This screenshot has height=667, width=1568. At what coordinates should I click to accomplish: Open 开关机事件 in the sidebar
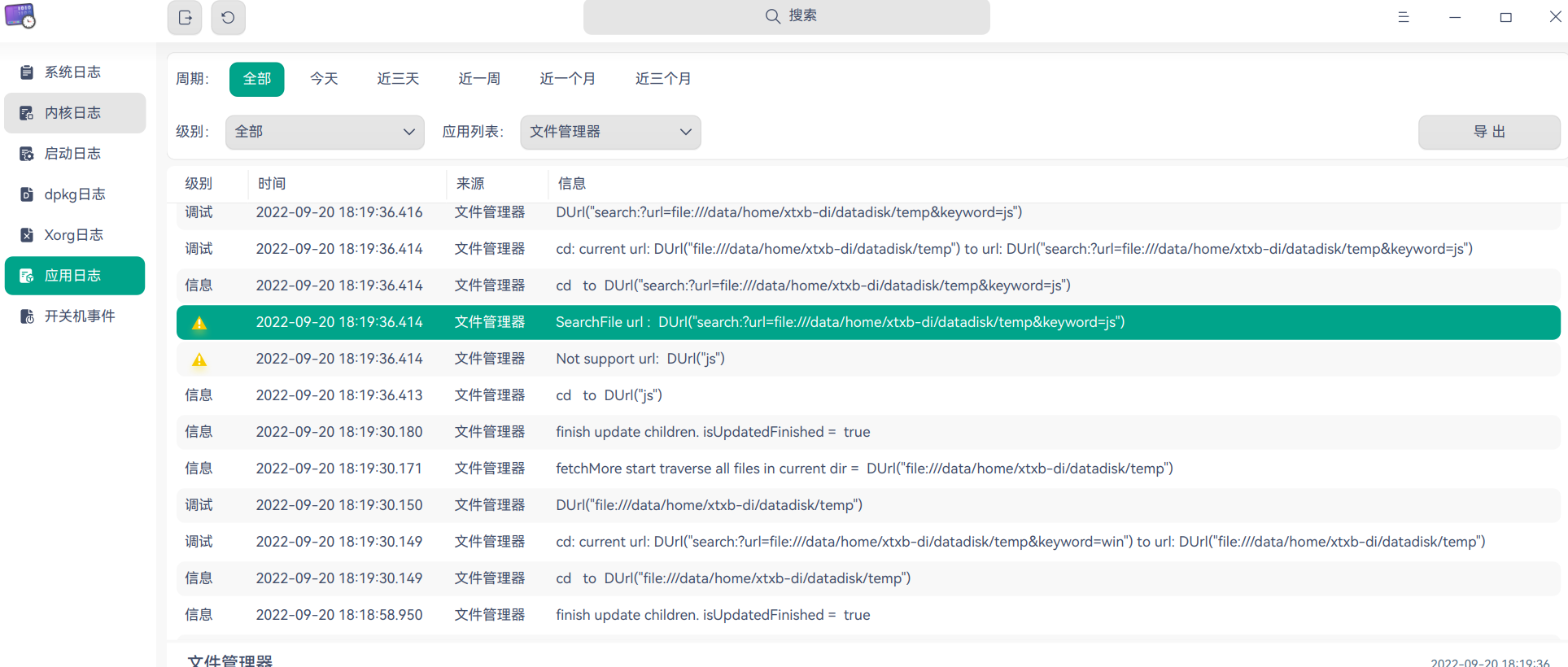[x=75, y=316]
